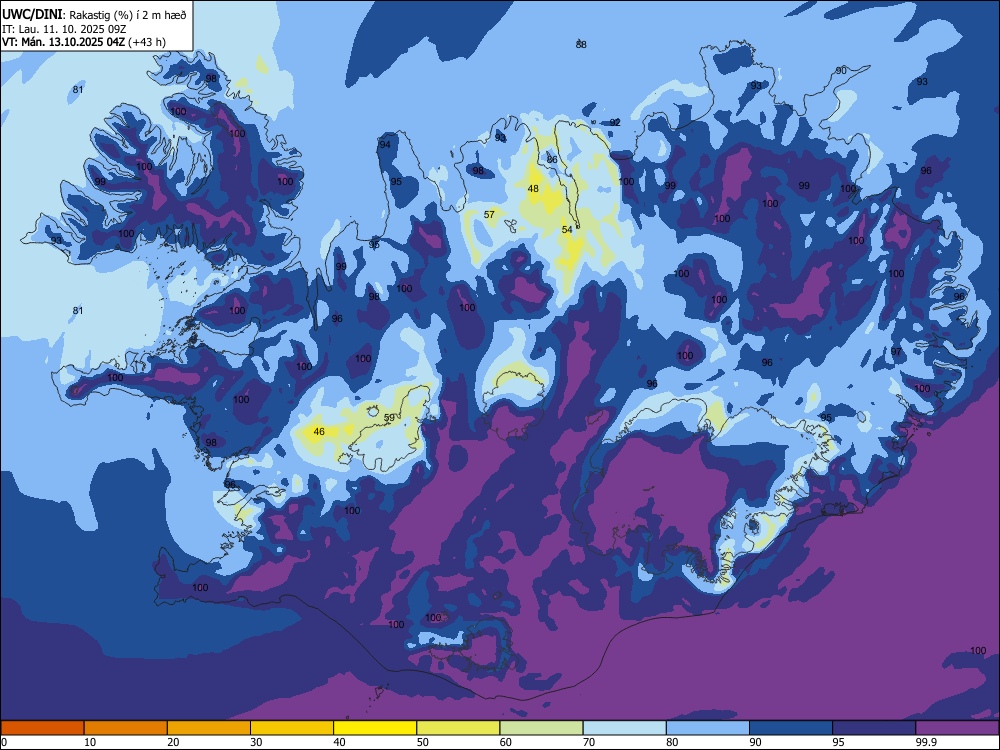Select the 40–50% bright yellow legend swatch

[375, 728]
